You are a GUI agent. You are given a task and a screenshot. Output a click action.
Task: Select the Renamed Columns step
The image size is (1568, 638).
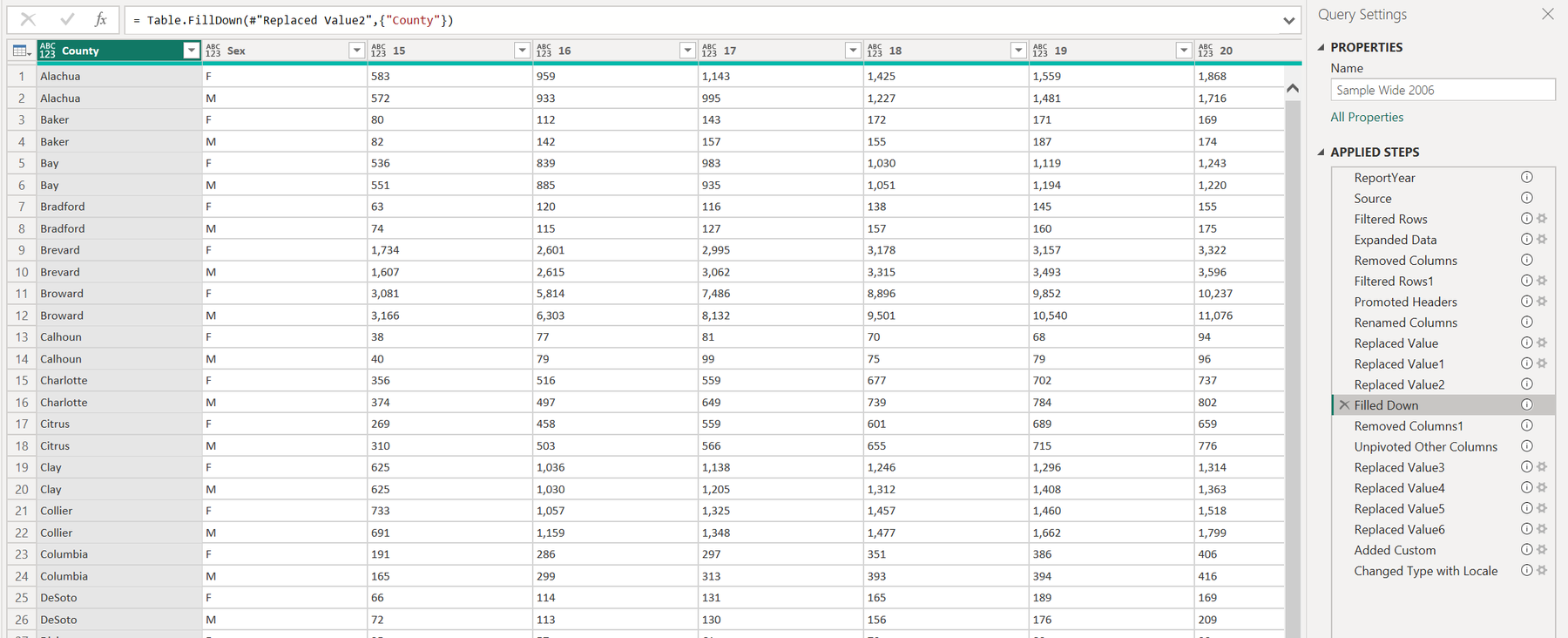pyautogui.click(x=1405, y=322)
